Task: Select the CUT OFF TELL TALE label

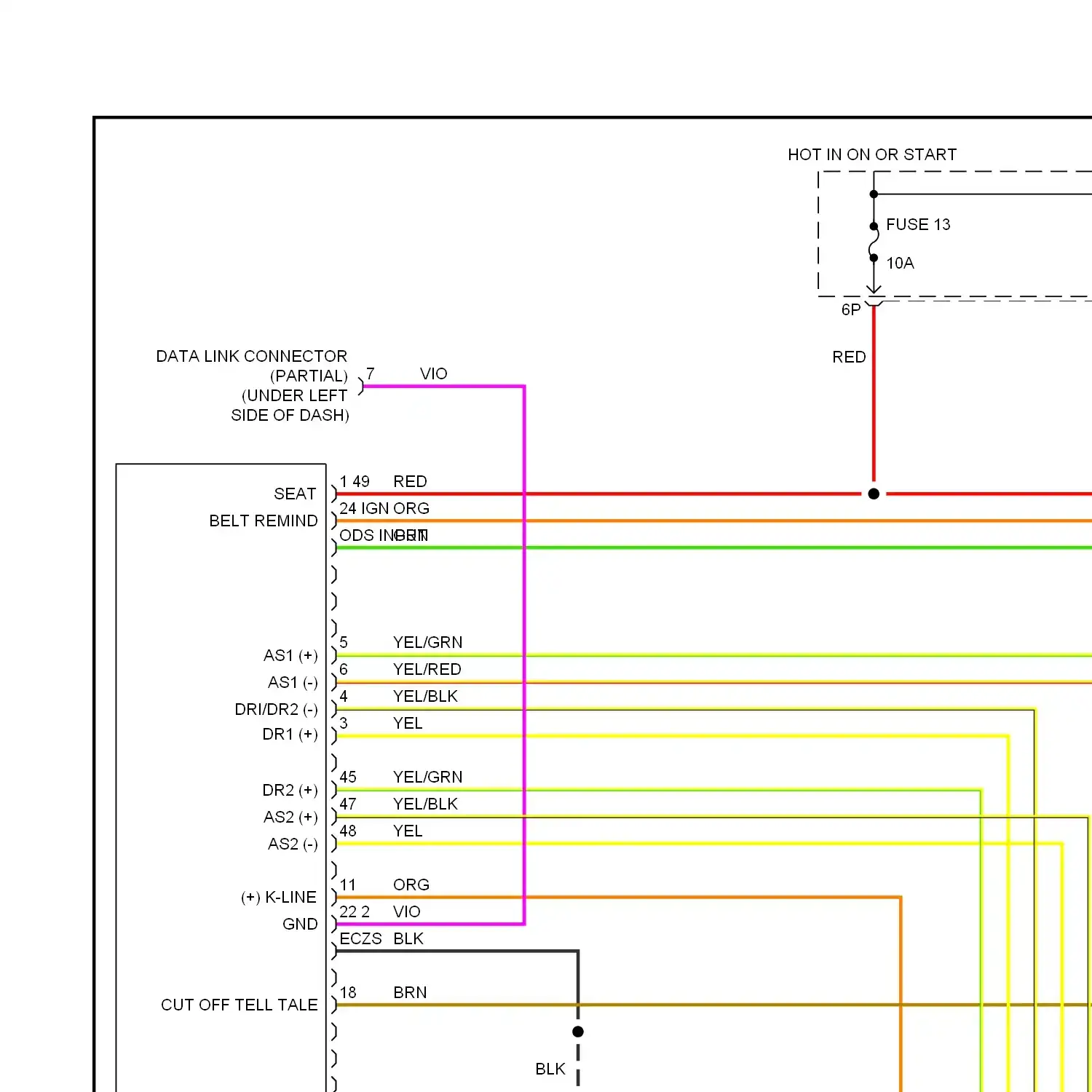Action: (x=240, y=1005)
